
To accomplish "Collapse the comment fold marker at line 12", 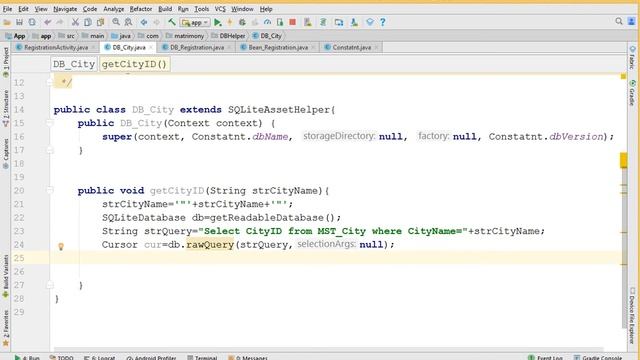I will click(x=49, y=82).
